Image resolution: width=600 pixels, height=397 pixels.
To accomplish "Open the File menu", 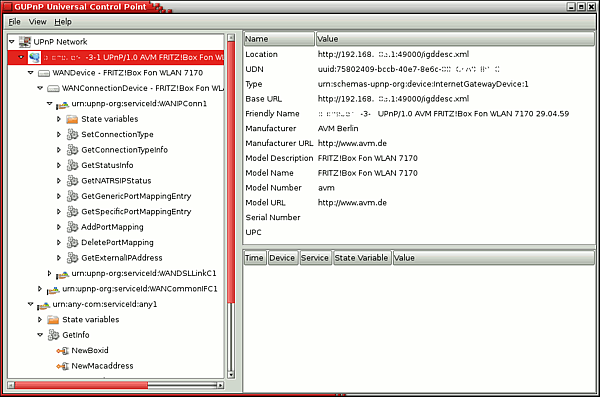I will pos(15,22).
